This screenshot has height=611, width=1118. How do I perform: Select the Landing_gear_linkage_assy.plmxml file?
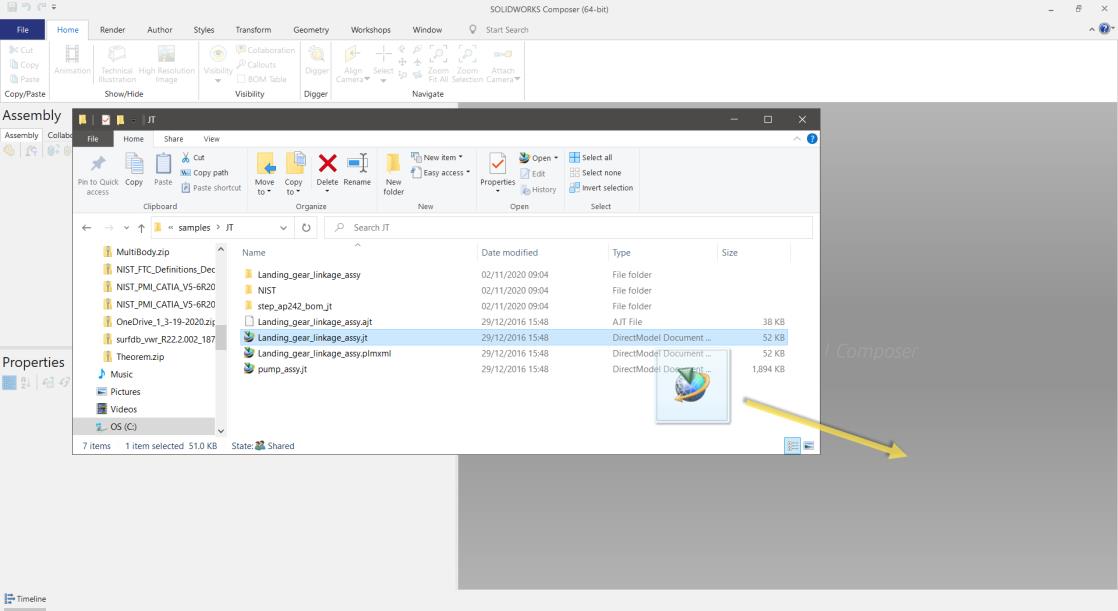point(324,353)
